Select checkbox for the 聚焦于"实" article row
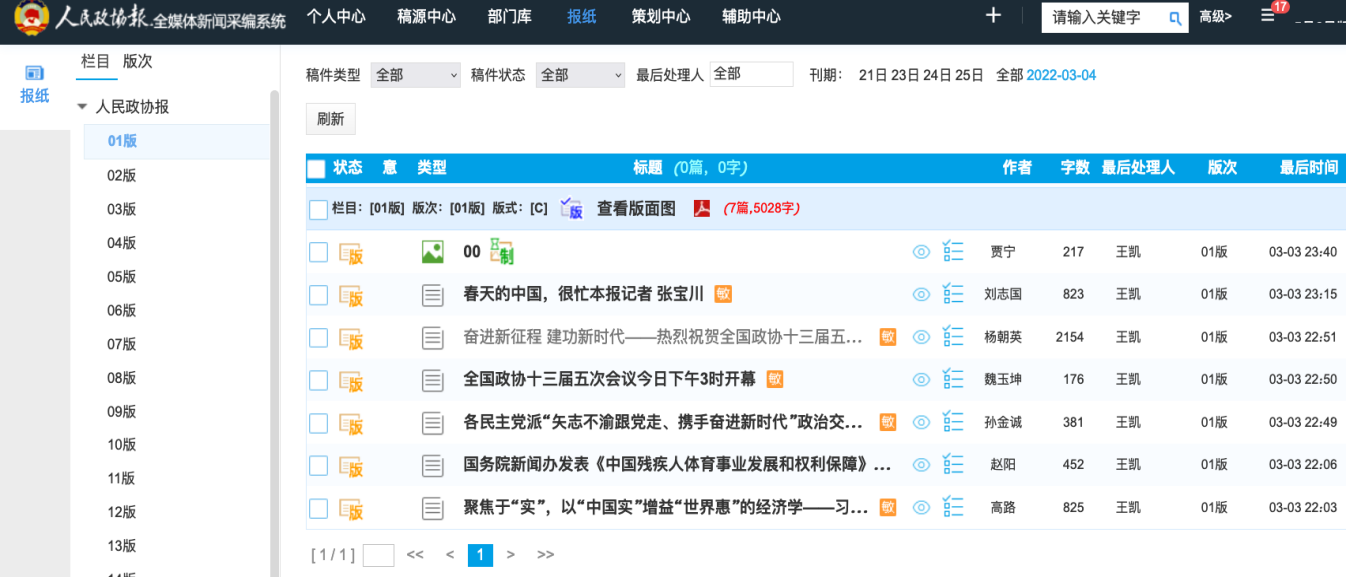 point(318,508)
